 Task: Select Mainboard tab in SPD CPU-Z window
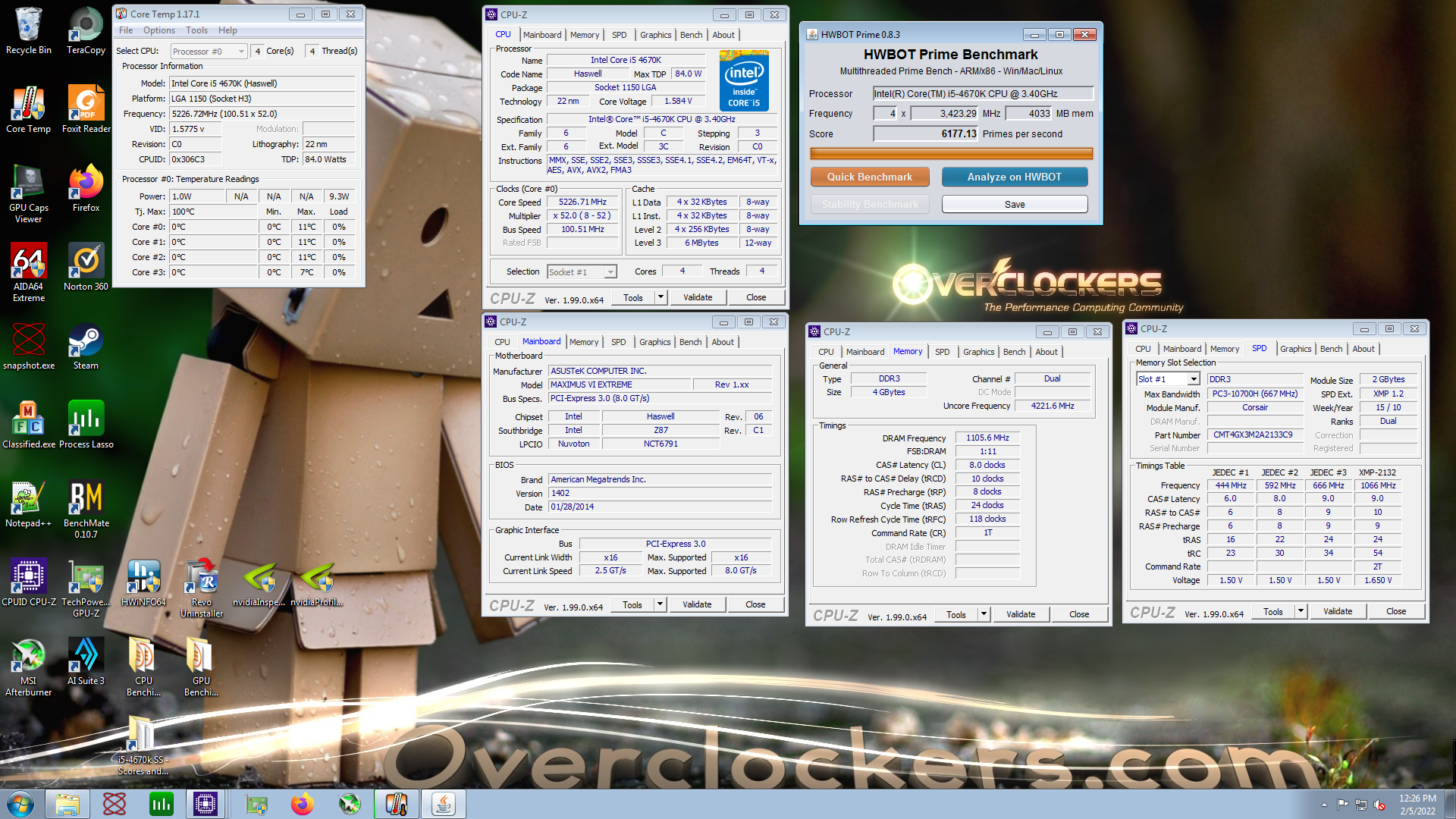pyautogui.click(x=1182, y=349)
